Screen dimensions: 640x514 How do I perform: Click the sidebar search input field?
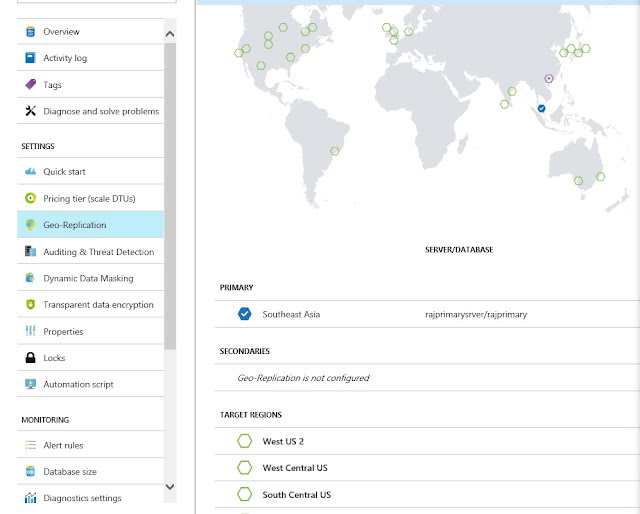click(97, 4)
